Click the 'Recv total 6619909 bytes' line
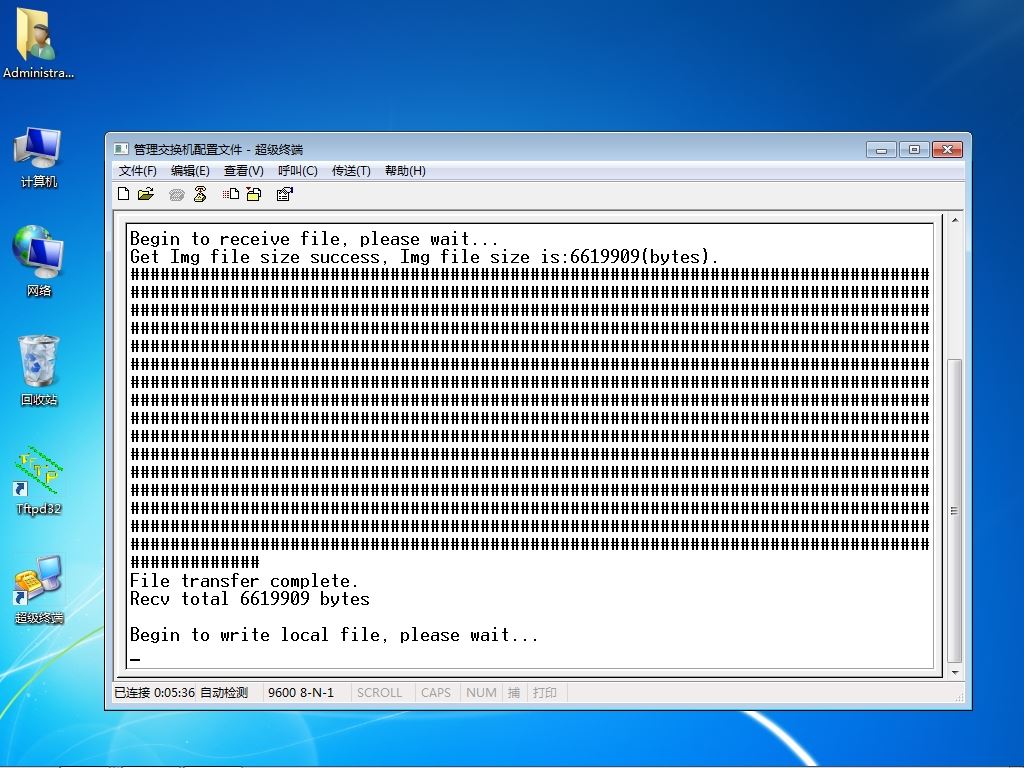1024x768 pixels. [x=249, y=599]
